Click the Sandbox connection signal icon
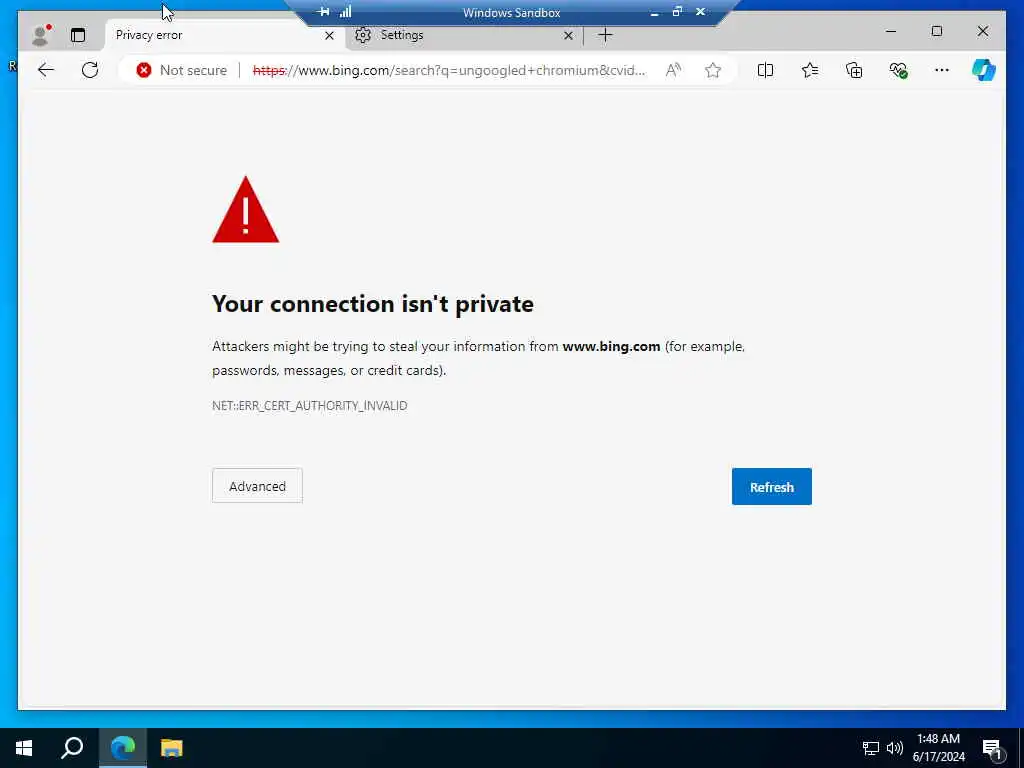 click(x=345, y=12)
